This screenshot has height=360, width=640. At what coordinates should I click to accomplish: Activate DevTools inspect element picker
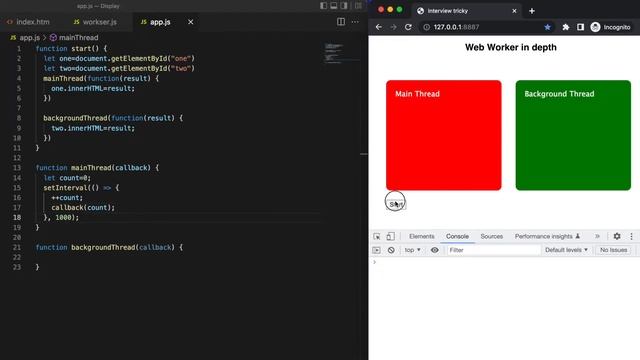[377, 236]
